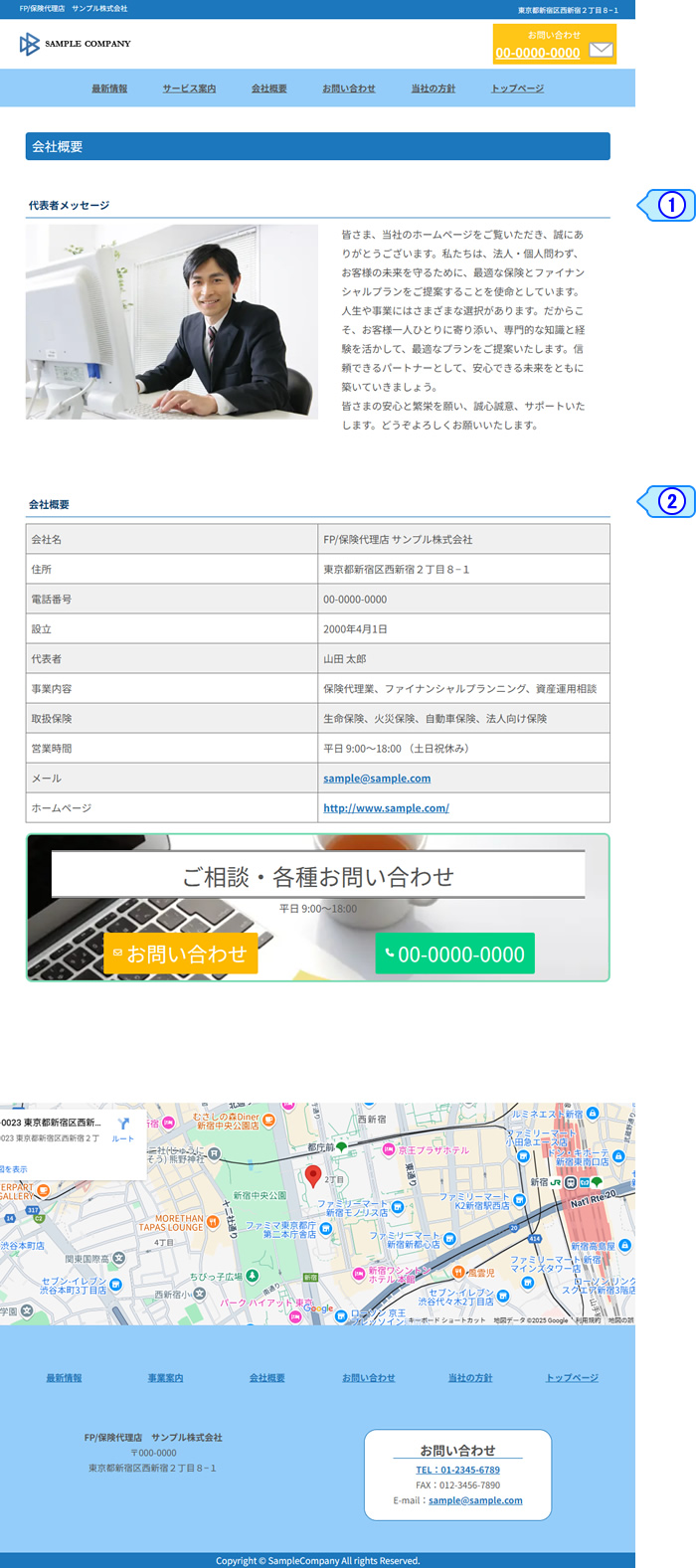Click the footer FAX：012-3456-7890 text
The image size is (696, 1568).
457,1485
